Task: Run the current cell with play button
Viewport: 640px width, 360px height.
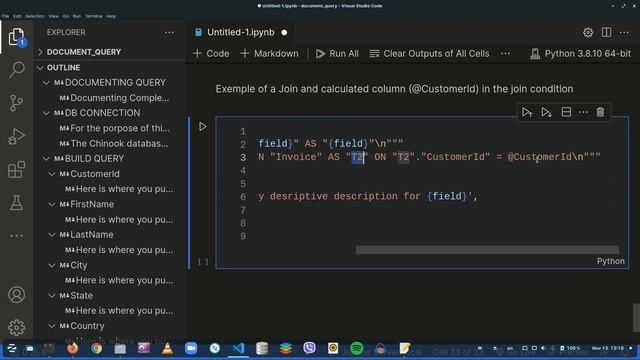Action: [202, 127]
